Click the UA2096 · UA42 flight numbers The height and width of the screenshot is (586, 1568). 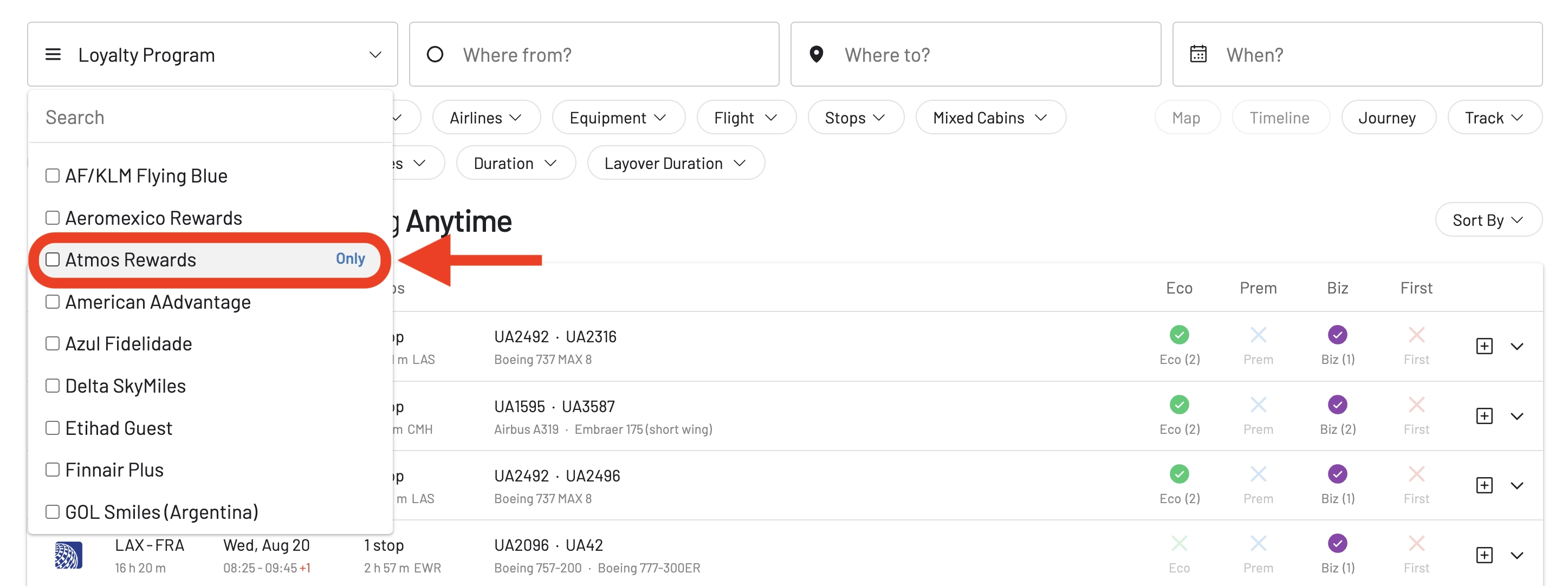[548, 545]
